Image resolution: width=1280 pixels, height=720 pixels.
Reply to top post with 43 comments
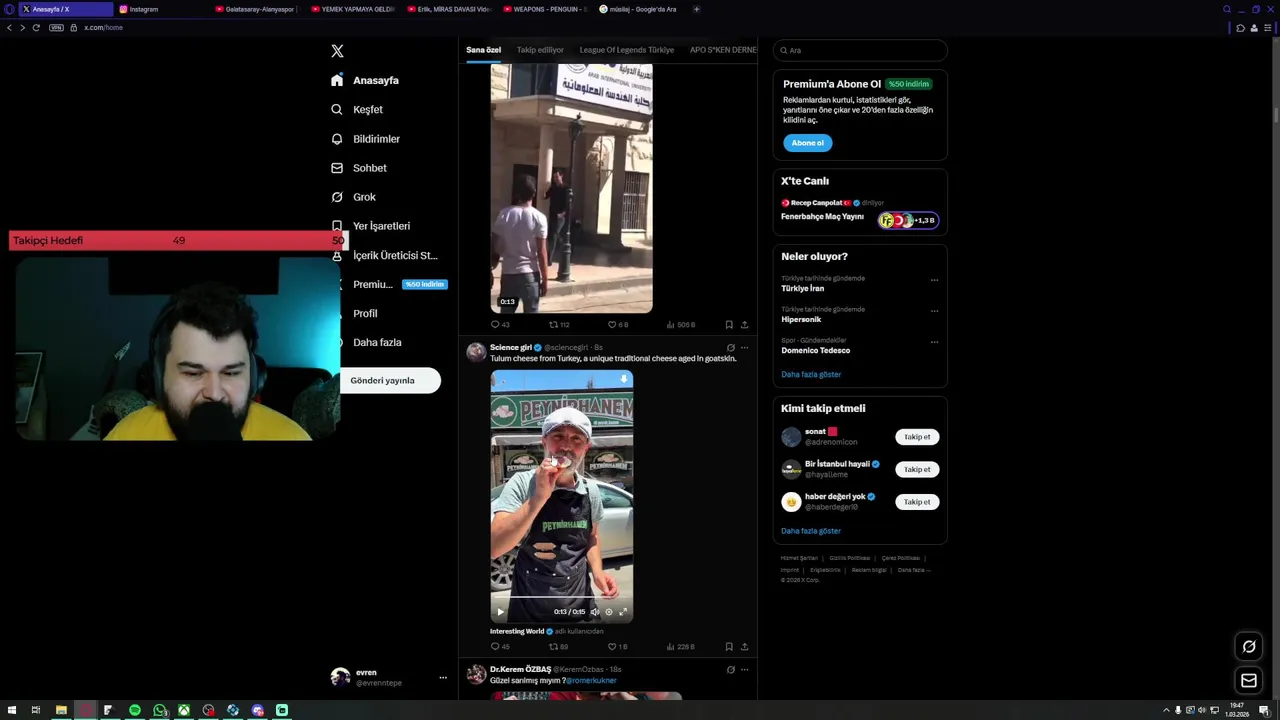500,325
